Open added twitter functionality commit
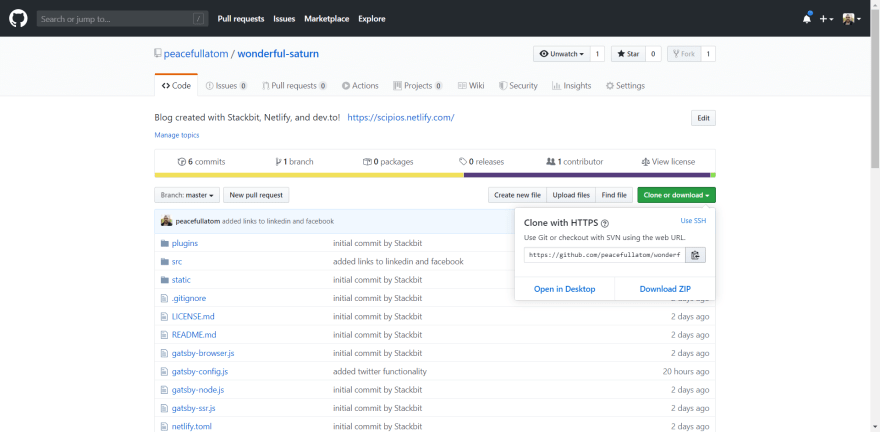The image size is (880, 432). 380,371
